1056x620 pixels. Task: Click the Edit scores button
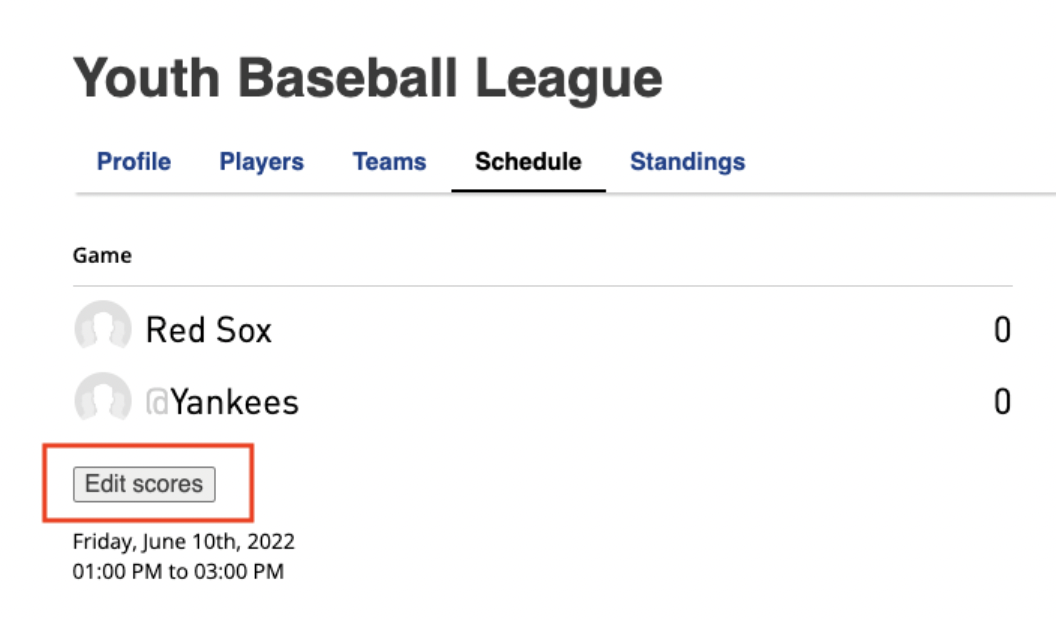pos(144,484)
